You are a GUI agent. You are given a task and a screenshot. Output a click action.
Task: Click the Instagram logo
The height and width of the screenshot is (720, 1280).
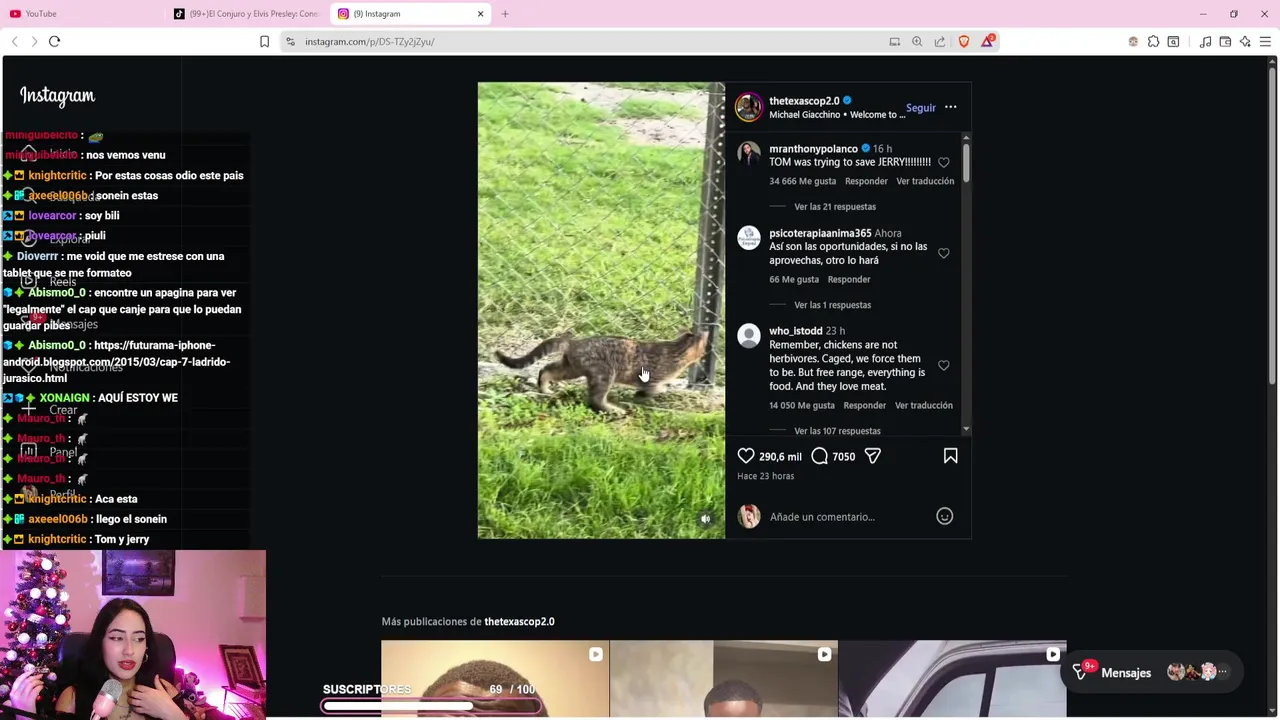(x=57, y=96)
